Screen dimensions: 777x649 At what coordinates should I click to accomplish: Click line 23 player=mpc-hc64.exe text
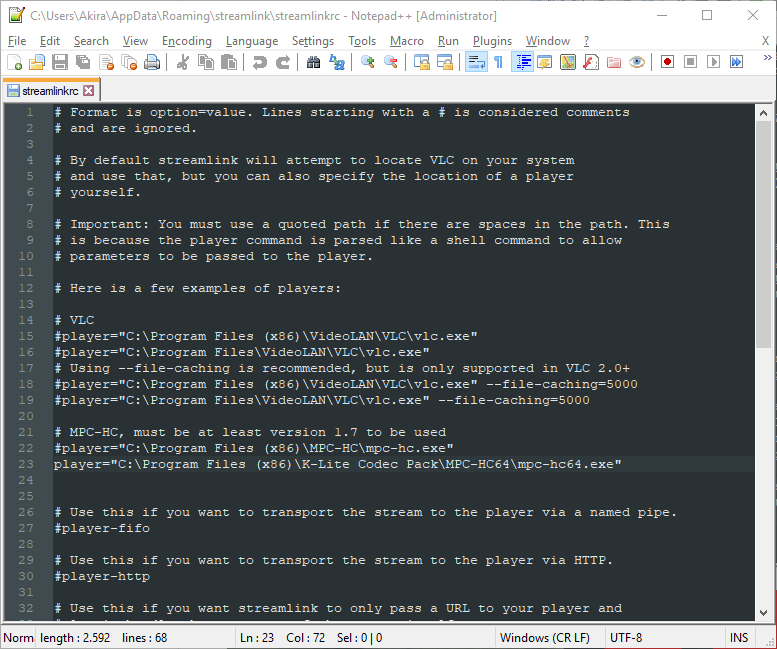[x=337, y=464]
